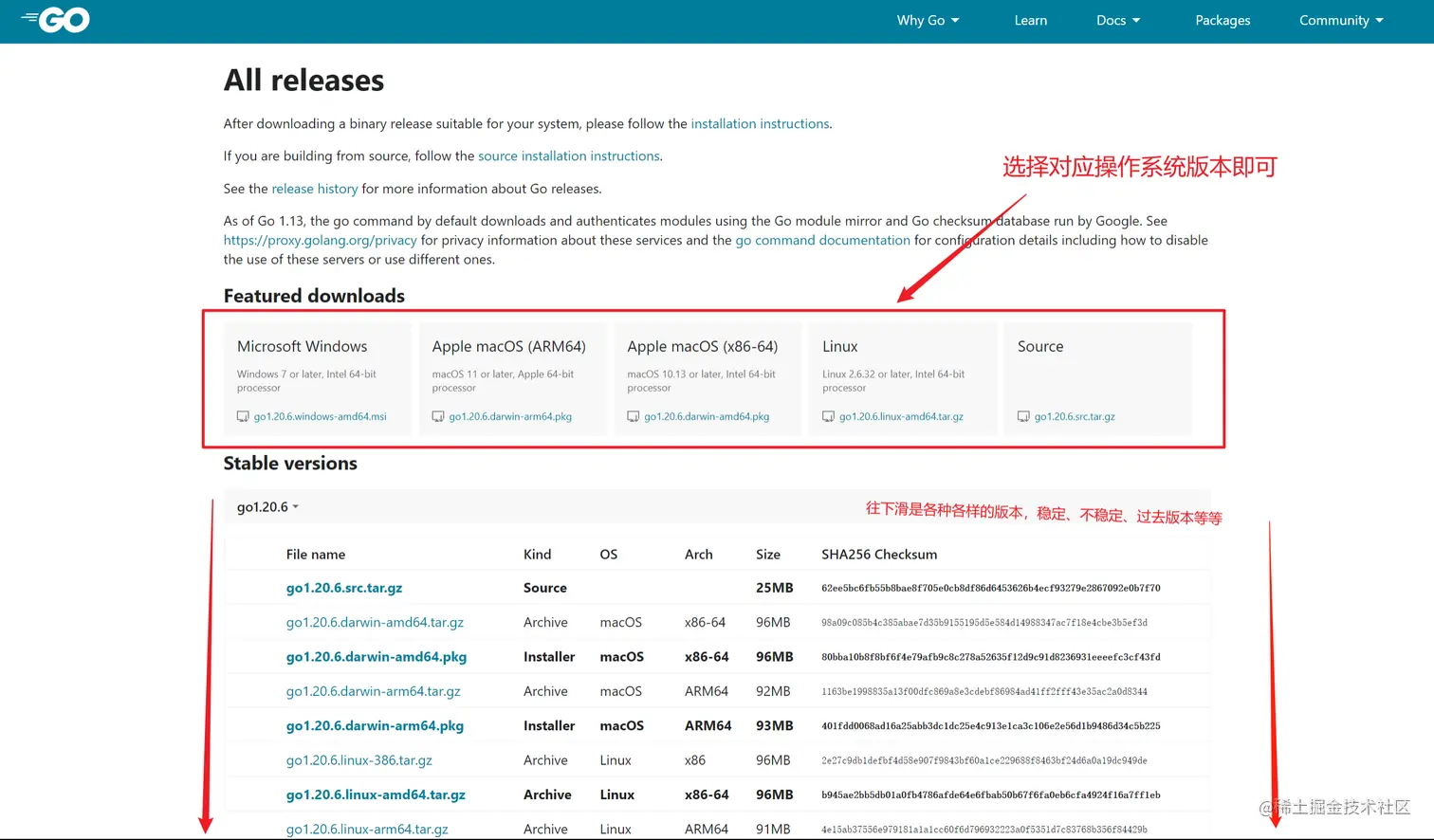
Task: Click the Featured downloads heading
Action: (314, 296)
